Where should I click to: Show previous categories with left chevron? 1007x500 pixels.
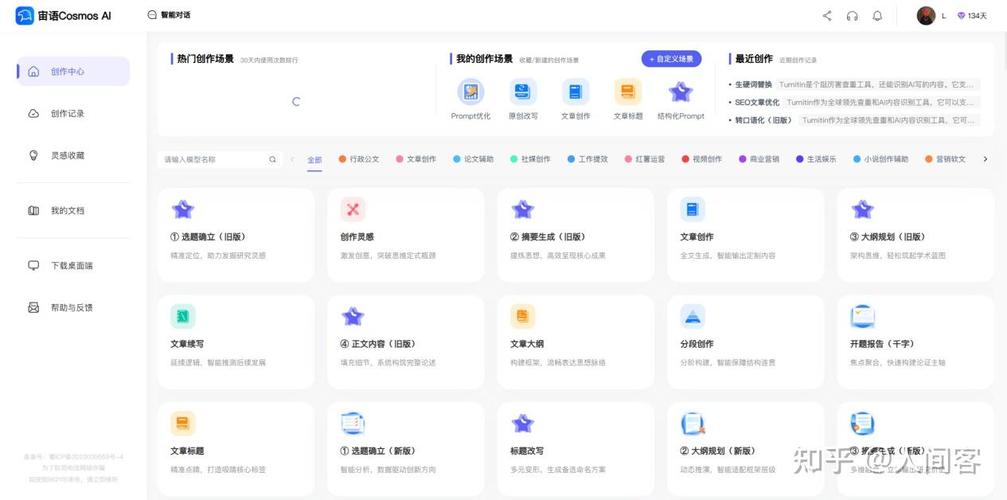pos(293,159)
